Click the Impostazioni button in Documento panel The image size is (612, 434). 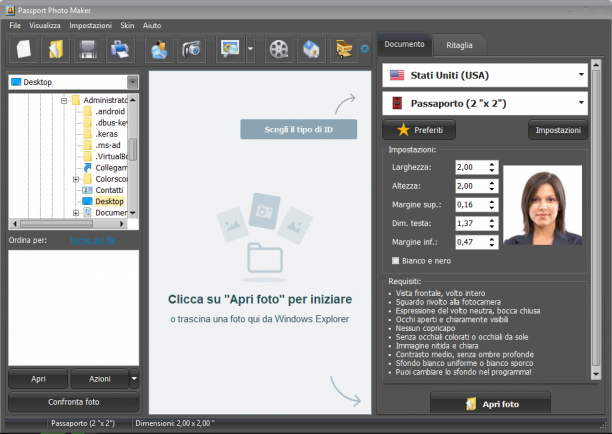click(x=558, y=130)
